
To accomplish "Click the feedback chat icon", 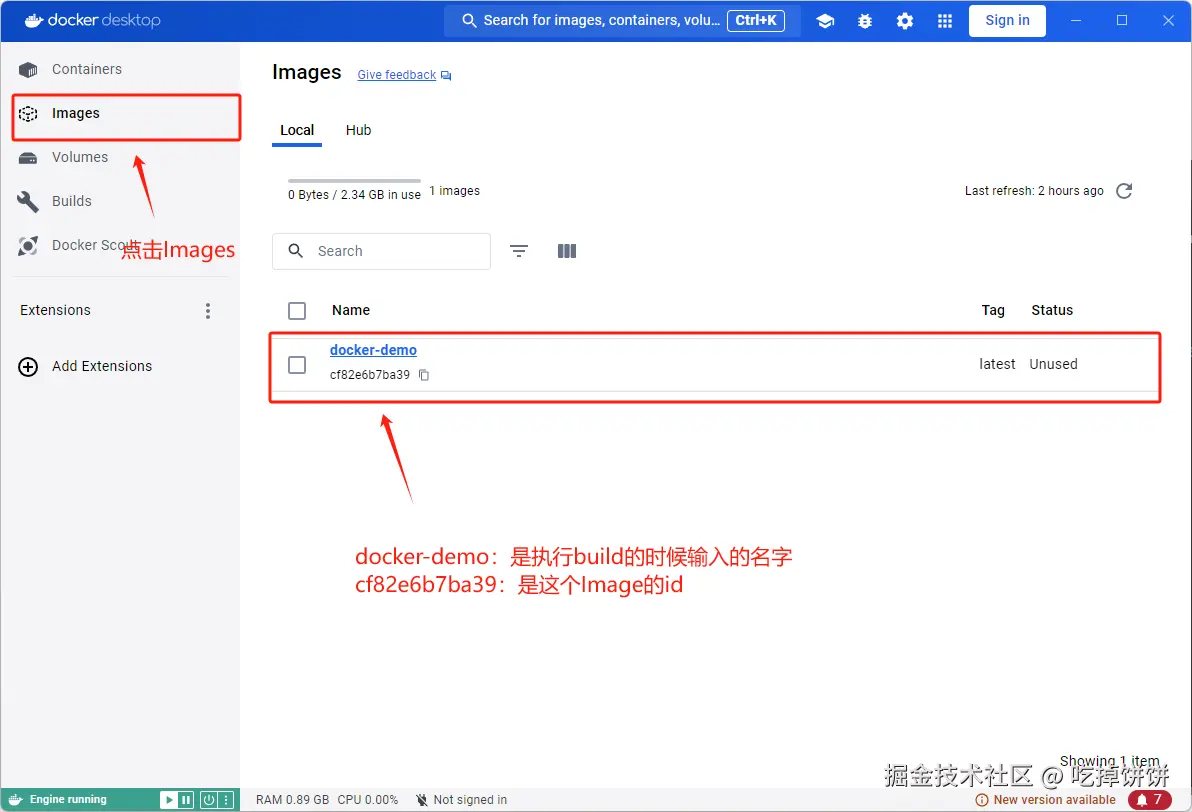I will click(446, 75).
